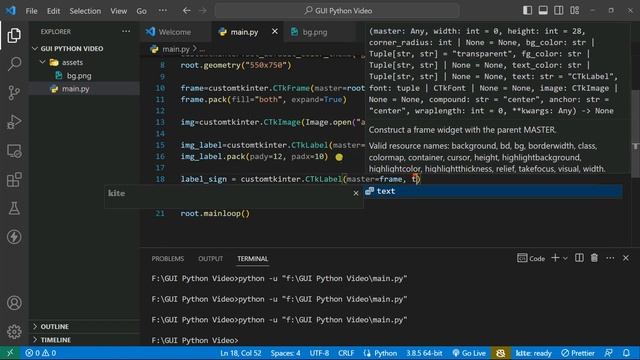This screenshot has width=640, height=360.
Task: Open the Testing flask view
Action: click(x=14, y=208)
